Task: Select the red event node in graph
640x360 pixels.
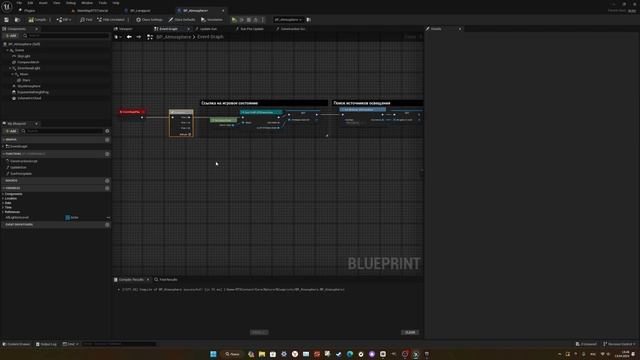Action: click(x=132, y=112)
